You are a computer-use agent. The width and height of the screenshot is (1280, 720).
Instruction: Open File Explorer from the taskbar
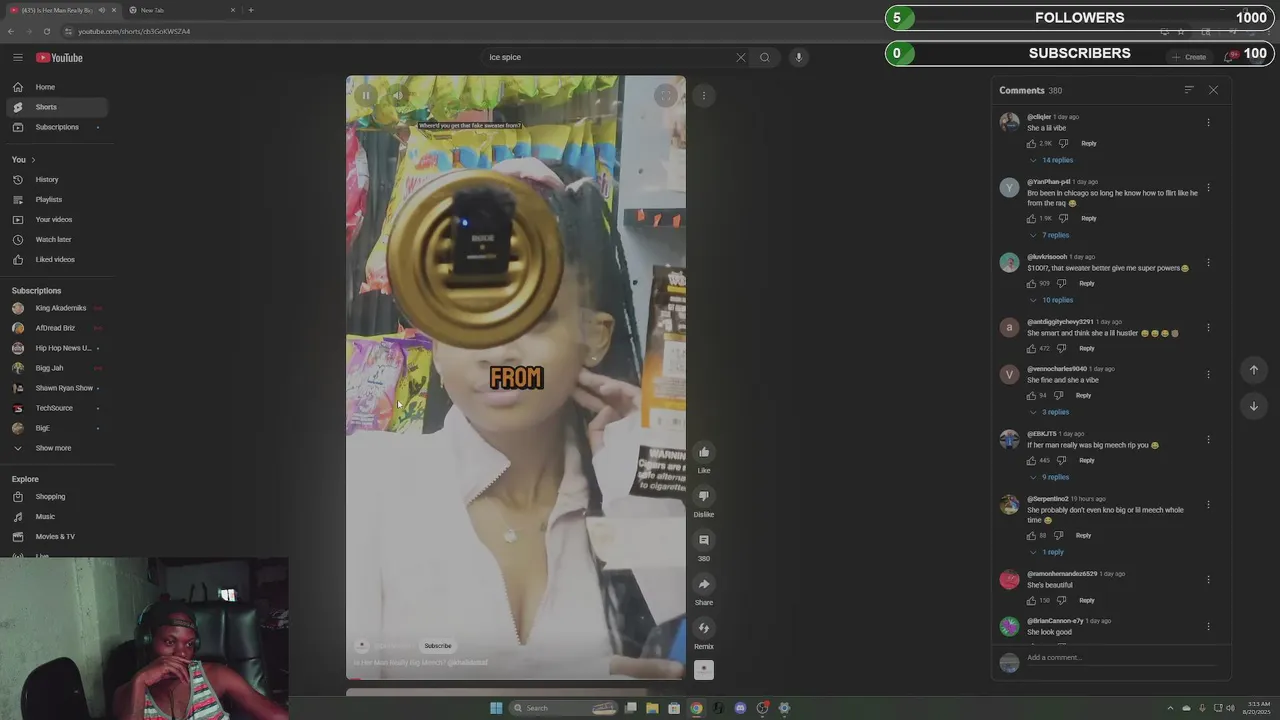tap(652, 708)
